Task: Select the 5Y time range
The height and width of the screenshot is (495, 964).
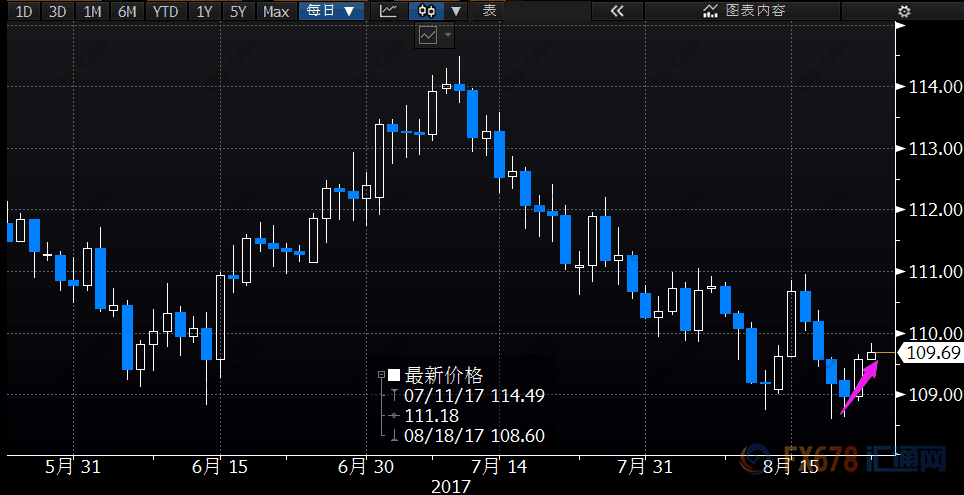Action: click(x=237, y=11)
